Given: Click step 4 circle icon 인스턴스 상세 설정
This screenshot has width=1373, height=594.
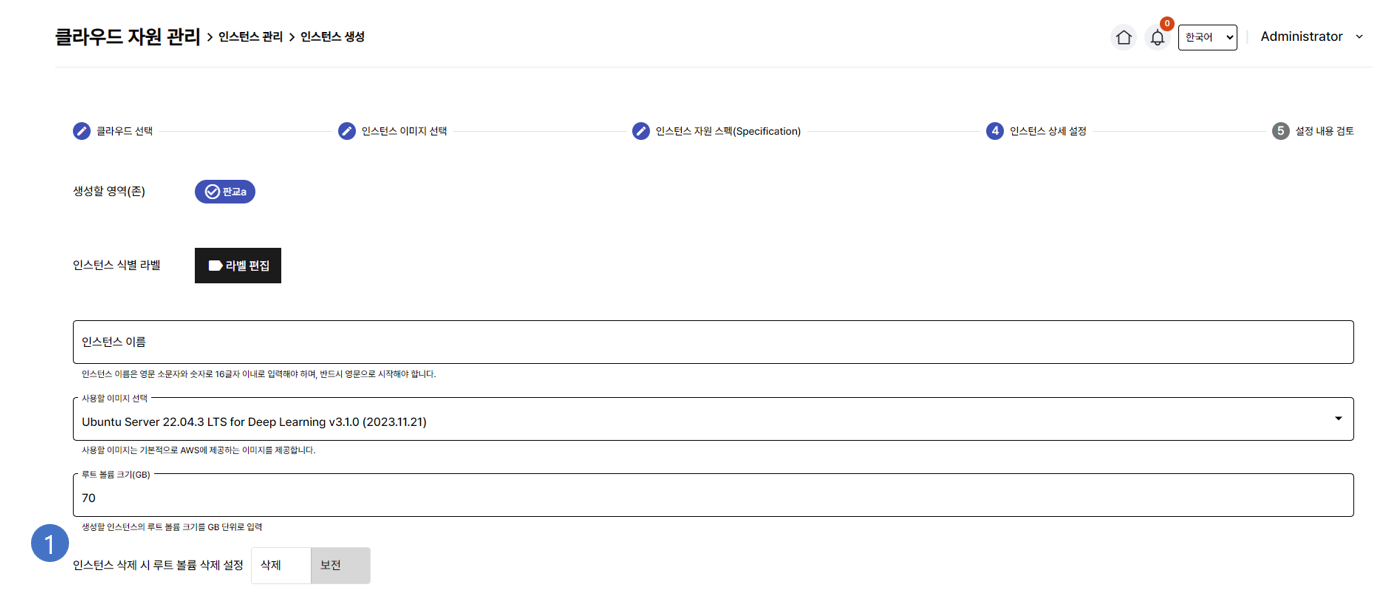Looking at the screenshot, I should (994, 131).
